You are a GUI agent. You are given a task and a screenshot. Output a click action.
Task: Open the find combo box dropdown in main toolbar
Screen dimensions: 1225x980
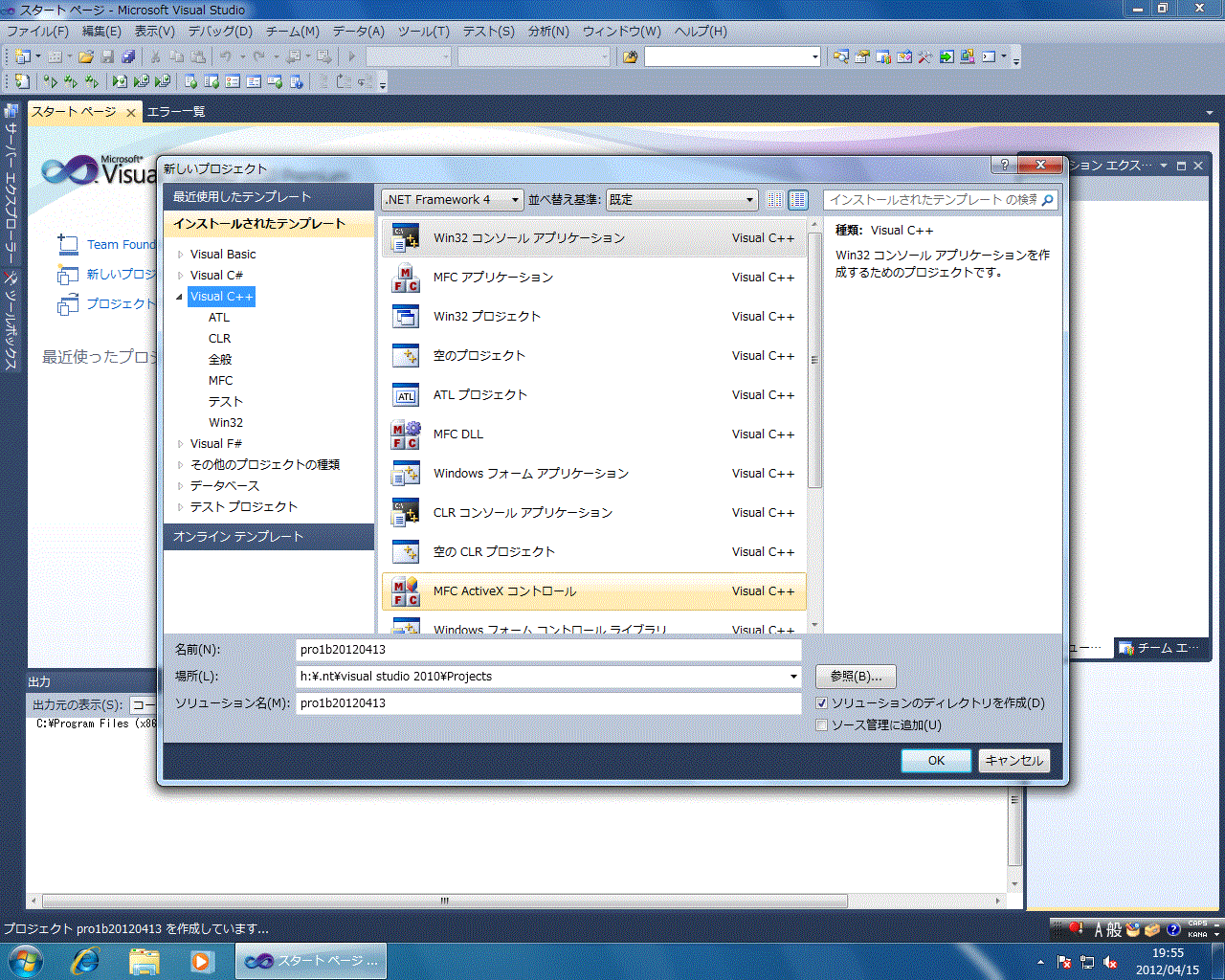(x=814, y=56)
